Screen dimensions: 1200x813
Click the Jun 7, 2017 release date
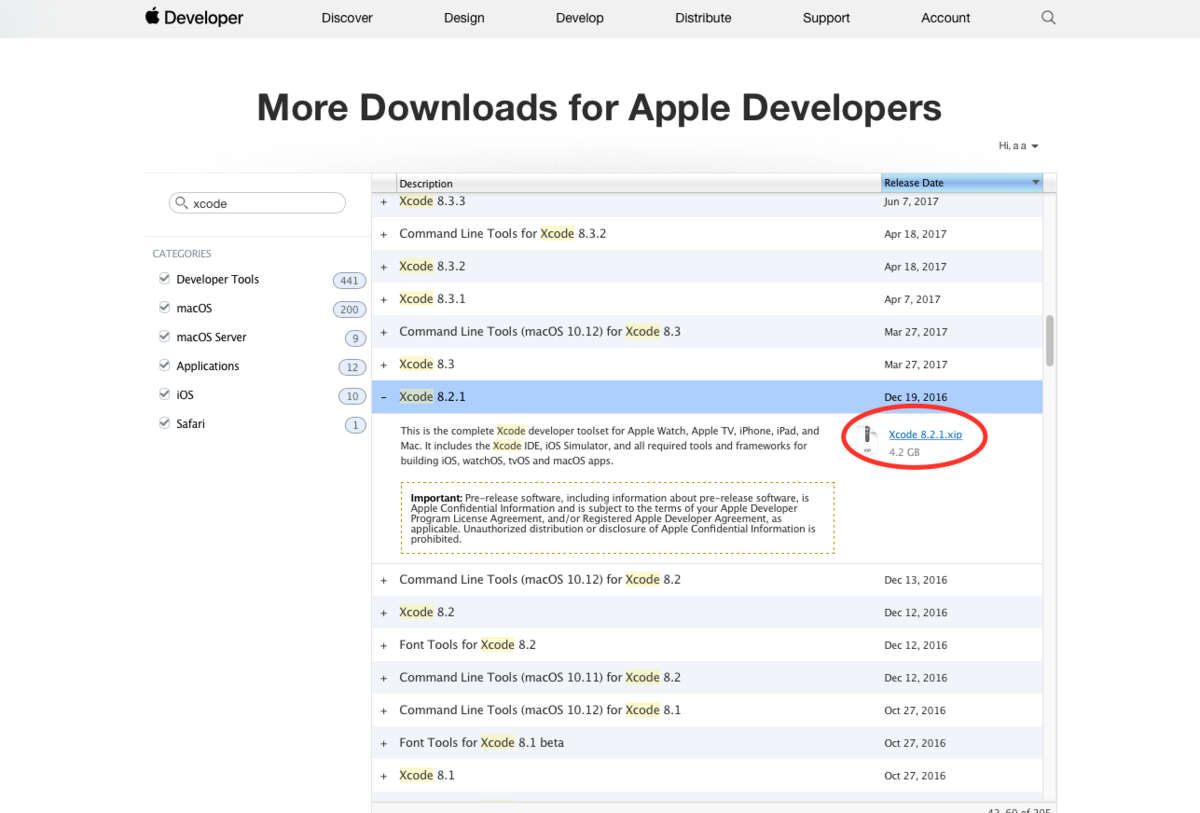[911, 202]
